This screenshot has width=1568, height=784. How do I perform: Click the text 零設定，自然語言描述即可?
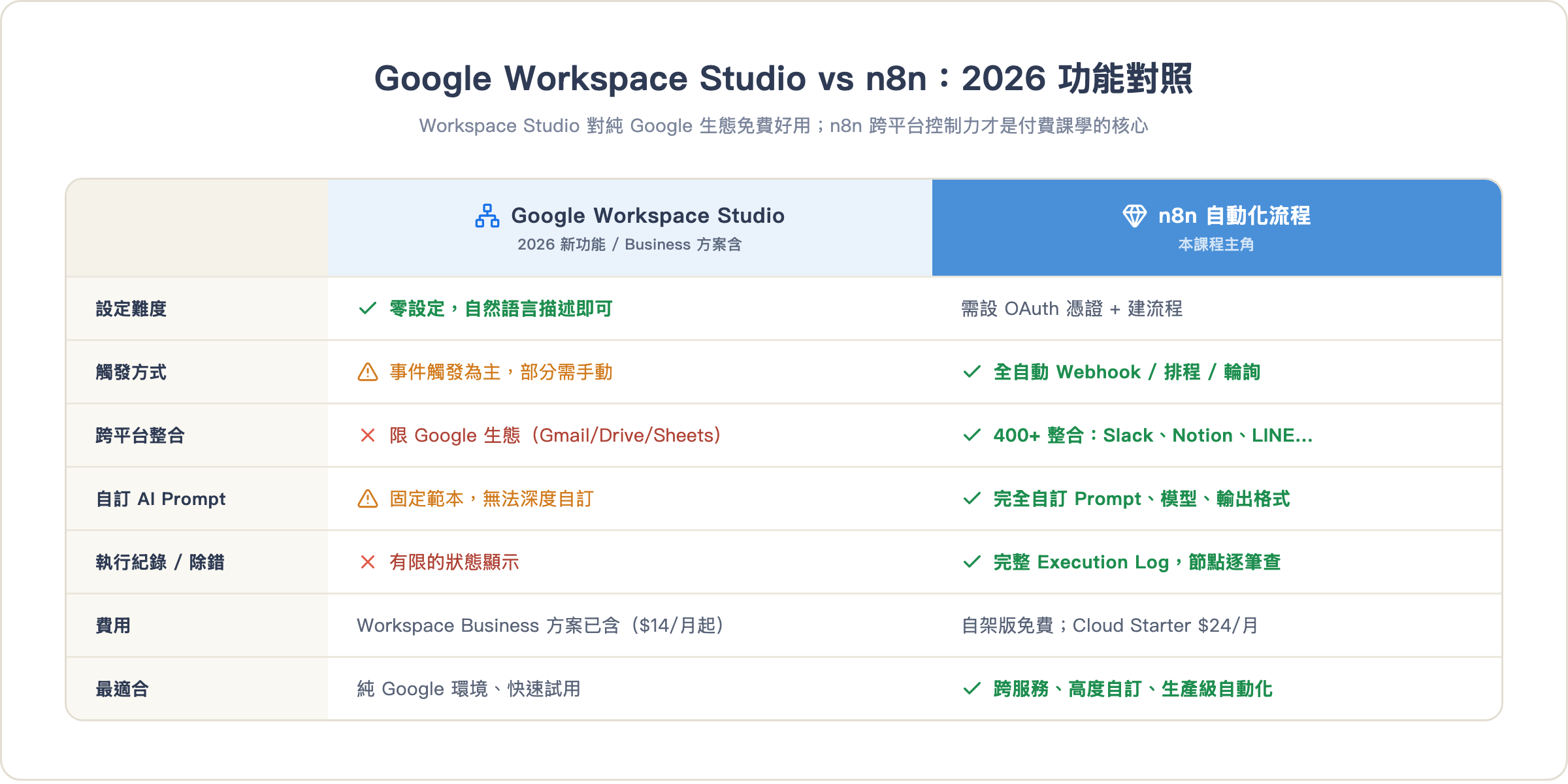501,308
